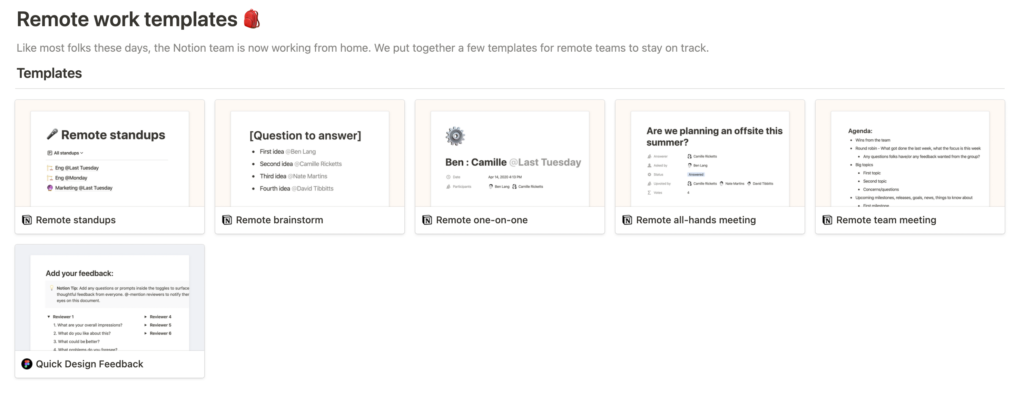Click the backpack emoji next to page title
The width and height of the screenshot is (1024, 397).
251,19
